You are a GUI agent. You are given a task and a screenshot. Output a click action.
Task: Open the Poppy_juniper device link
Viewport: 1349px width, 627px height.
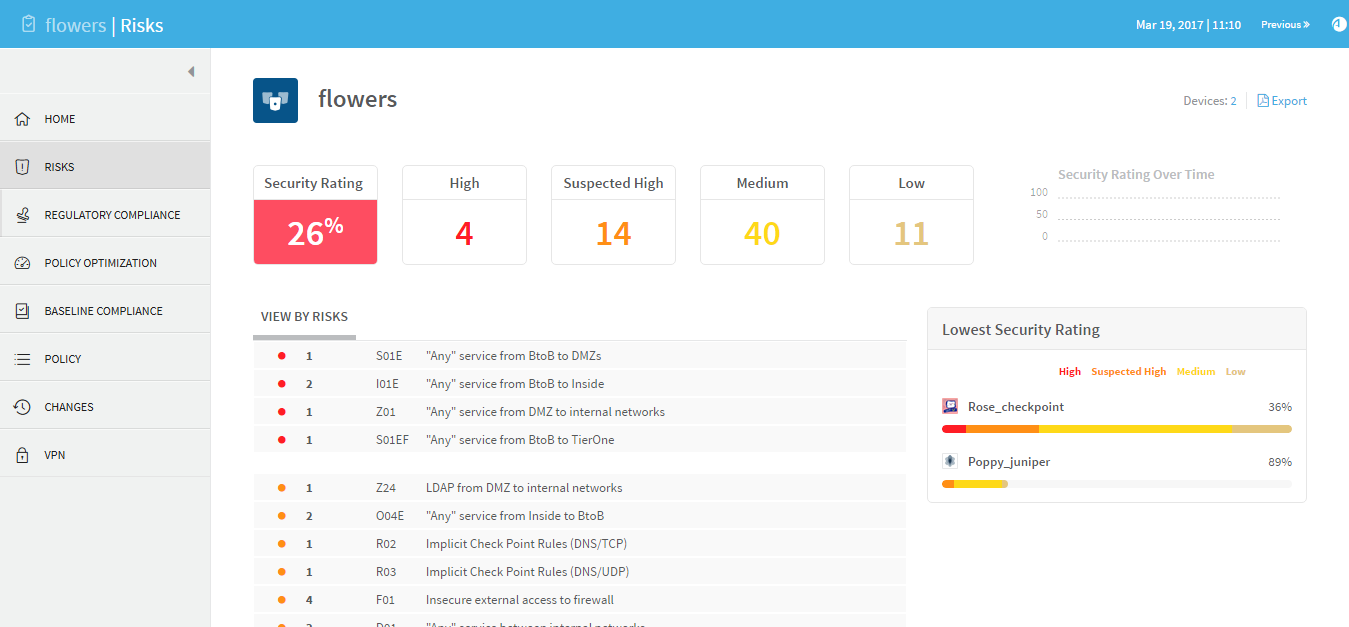pos(1008,462)
